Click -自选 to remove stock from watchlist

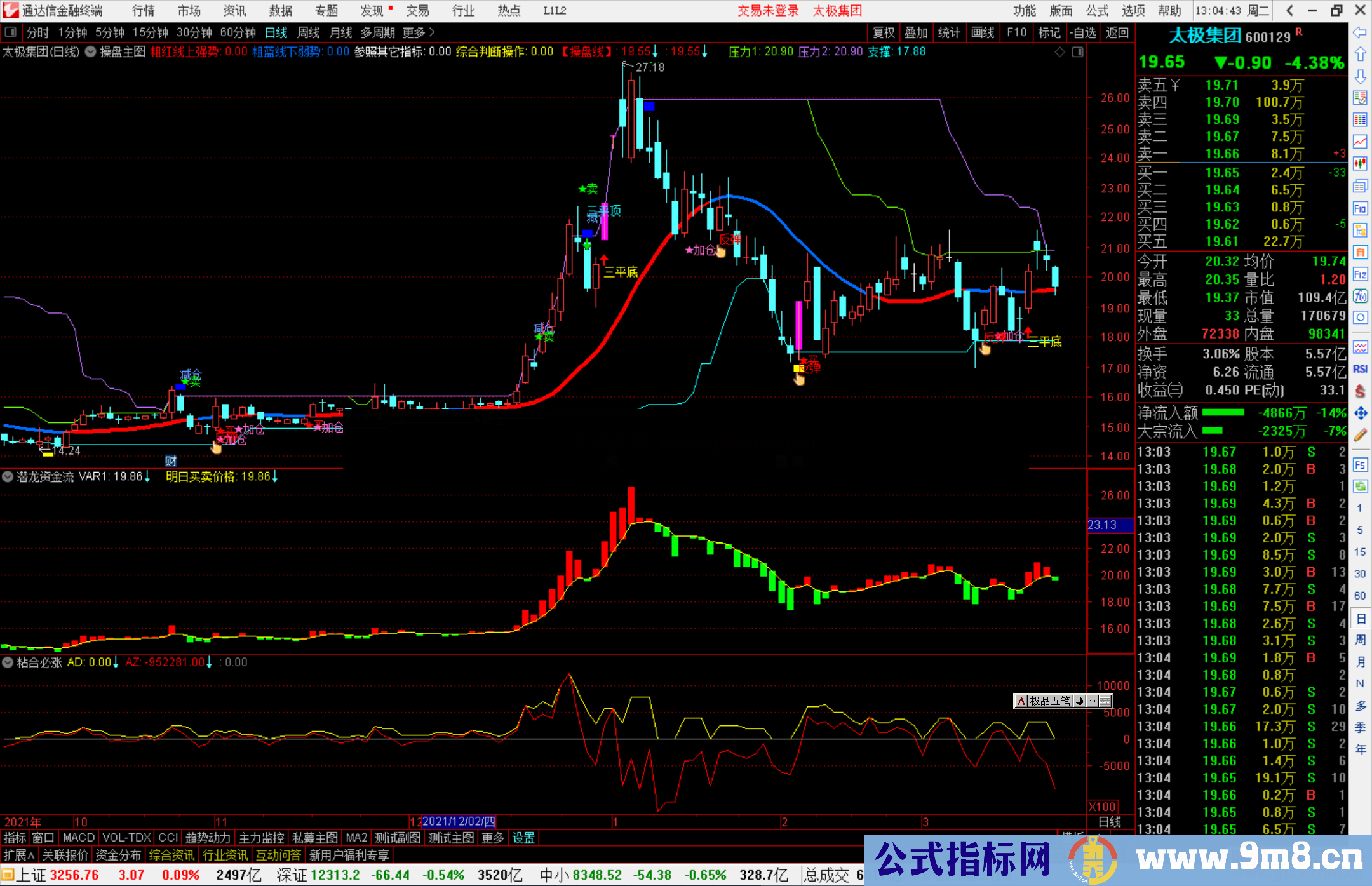[x=1084, y=32]
